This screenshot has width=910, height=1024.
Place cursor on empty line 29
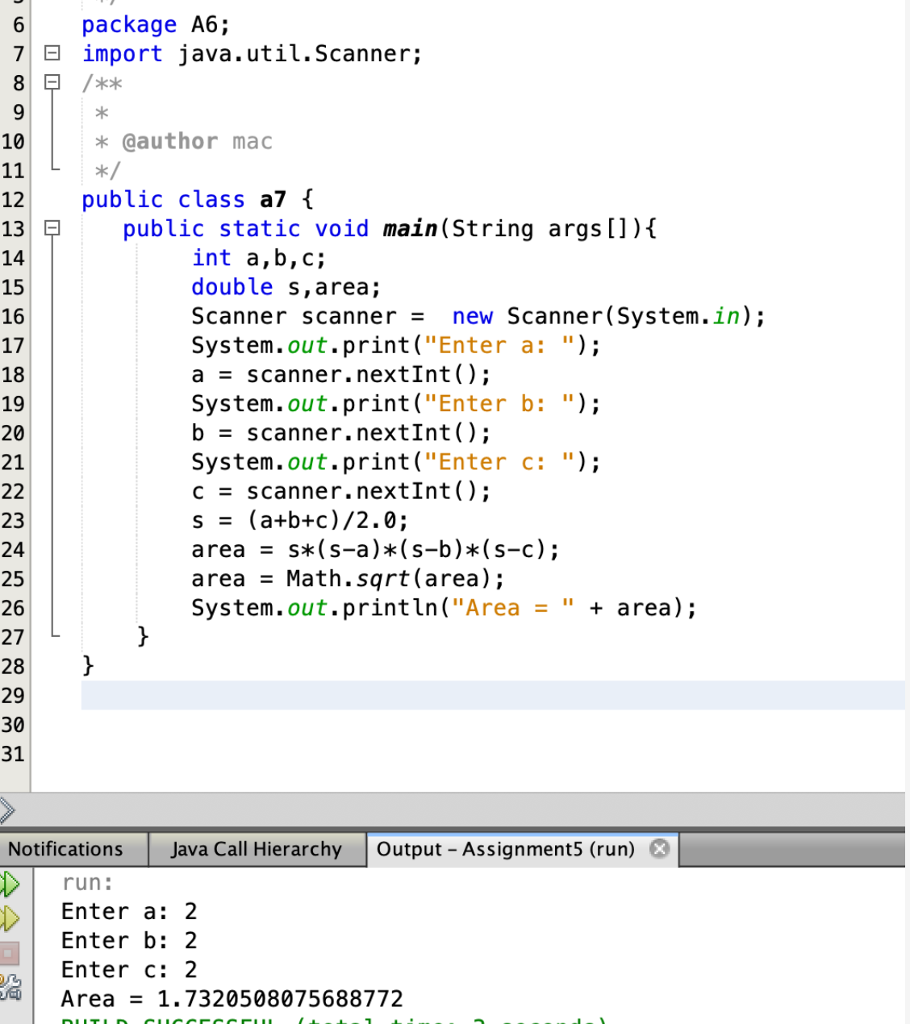click(300, 694)
